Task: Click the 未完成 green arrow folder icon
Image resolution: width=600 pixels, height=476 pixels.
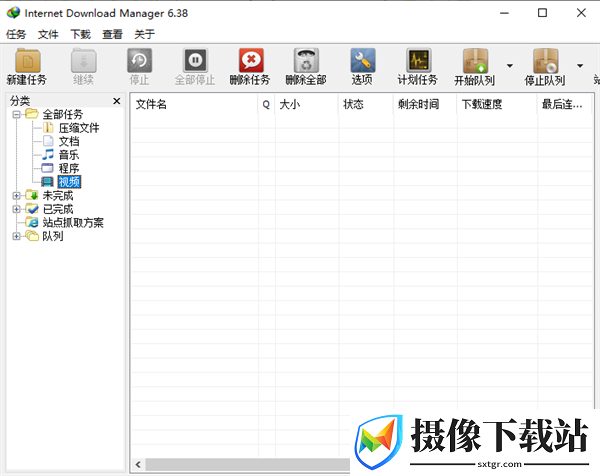Action: (32, 196)
